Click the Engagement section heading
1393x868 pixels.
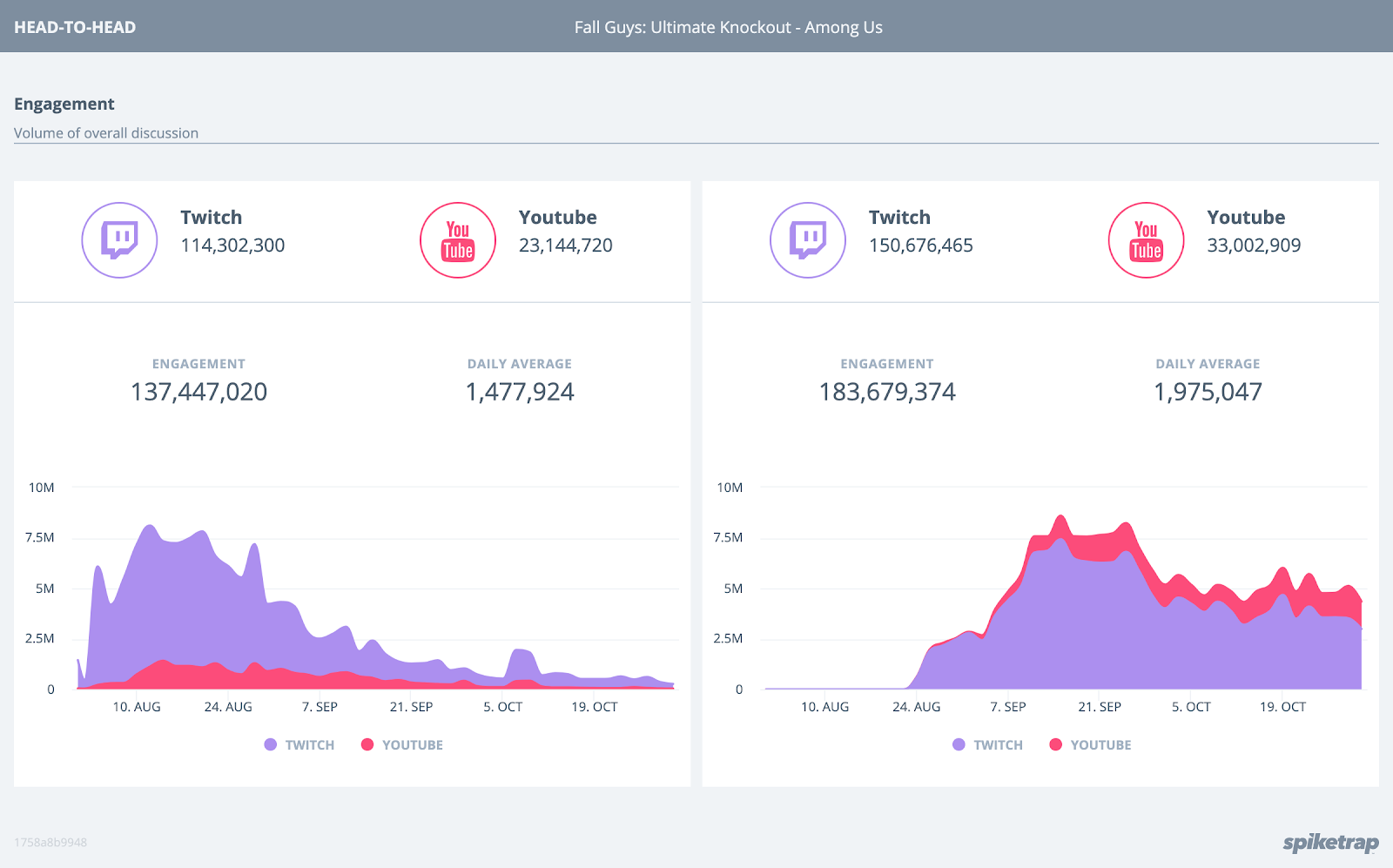[64, 104]
